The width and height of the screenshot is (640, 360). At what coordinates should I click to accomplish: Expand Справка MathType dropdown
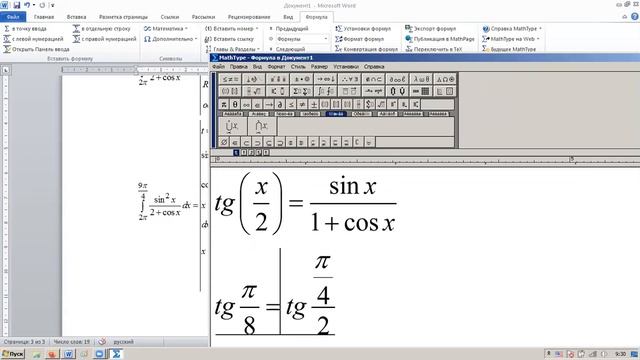coord(512,29)
